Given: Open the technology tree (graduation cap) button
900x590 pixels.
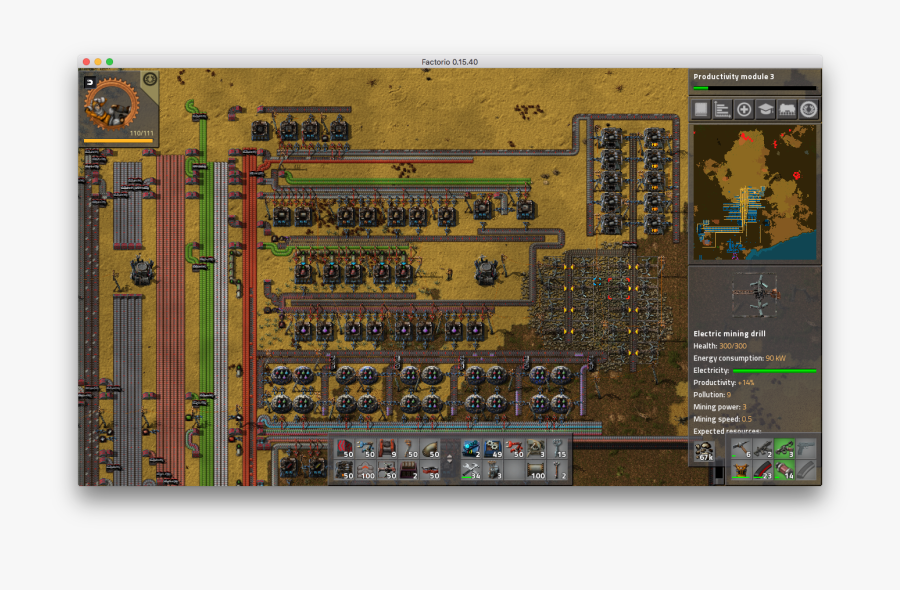Looking at the screenshot, I should click(x=765, y=110).
